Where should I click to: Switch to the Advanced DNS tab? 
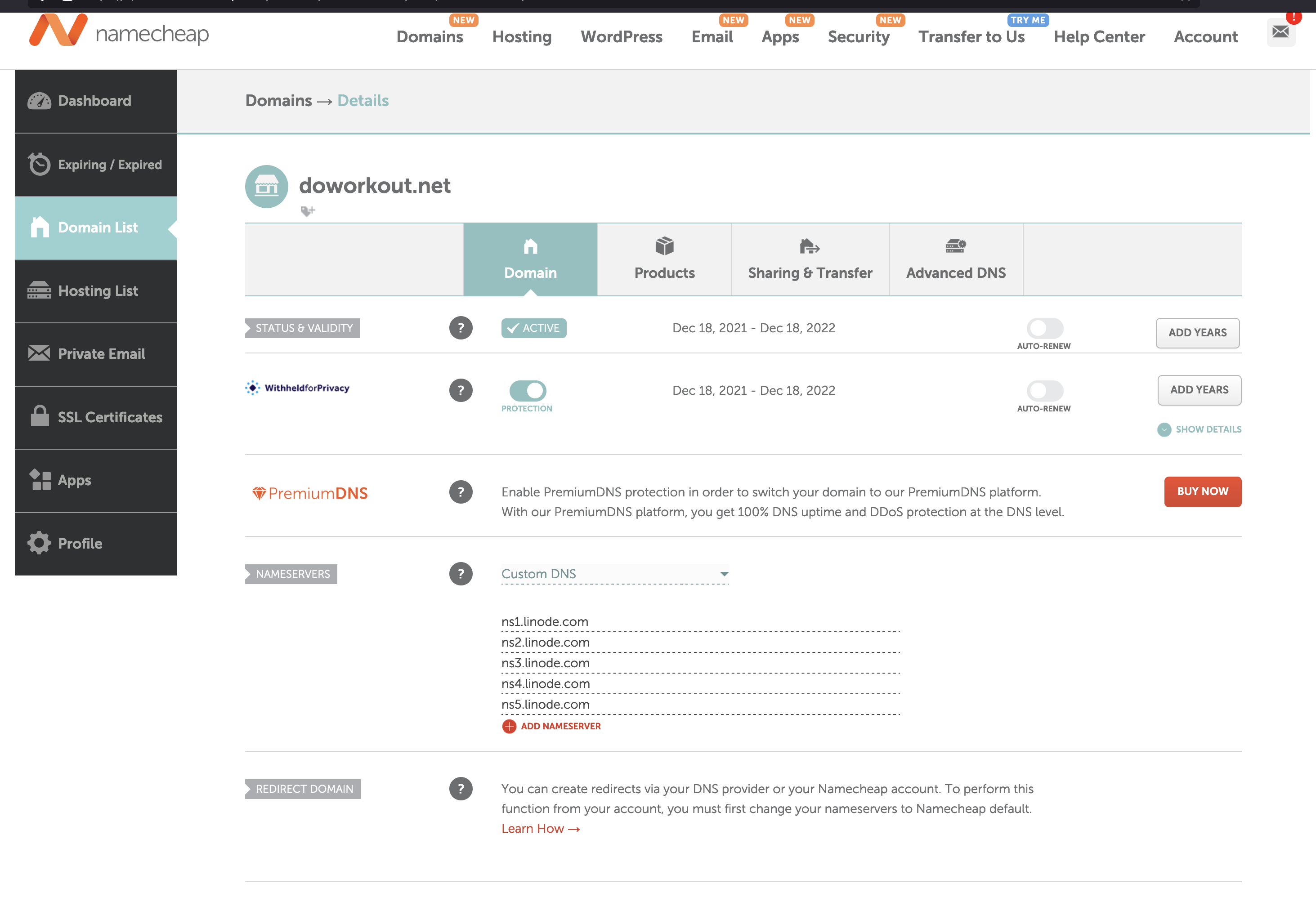pos(955,260)
